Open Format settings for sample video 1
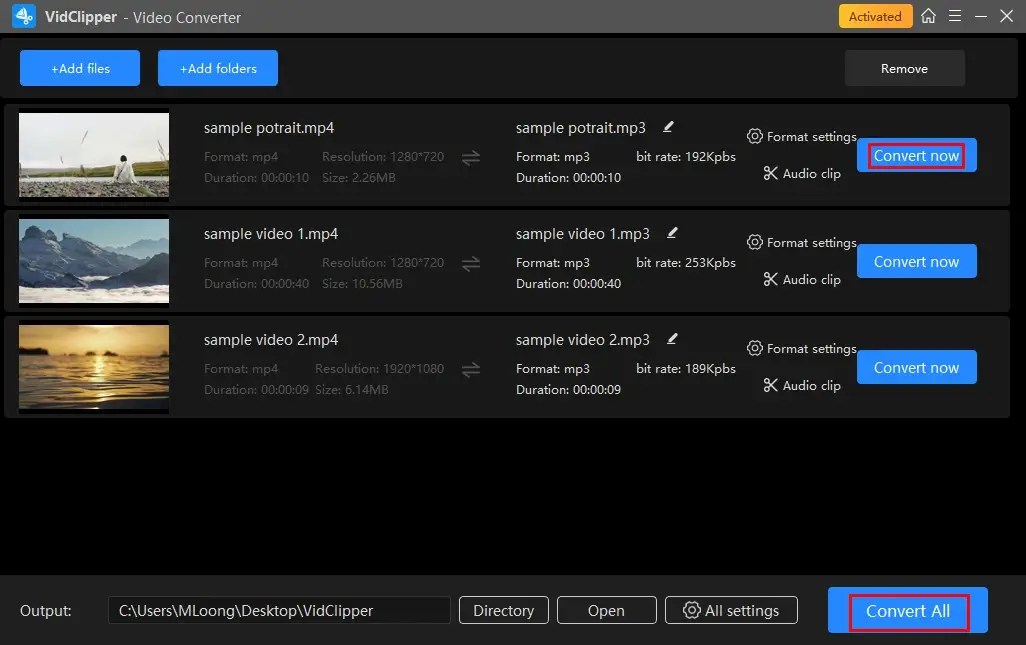The height and width of the screenshot is (645, 1026). 802,242
